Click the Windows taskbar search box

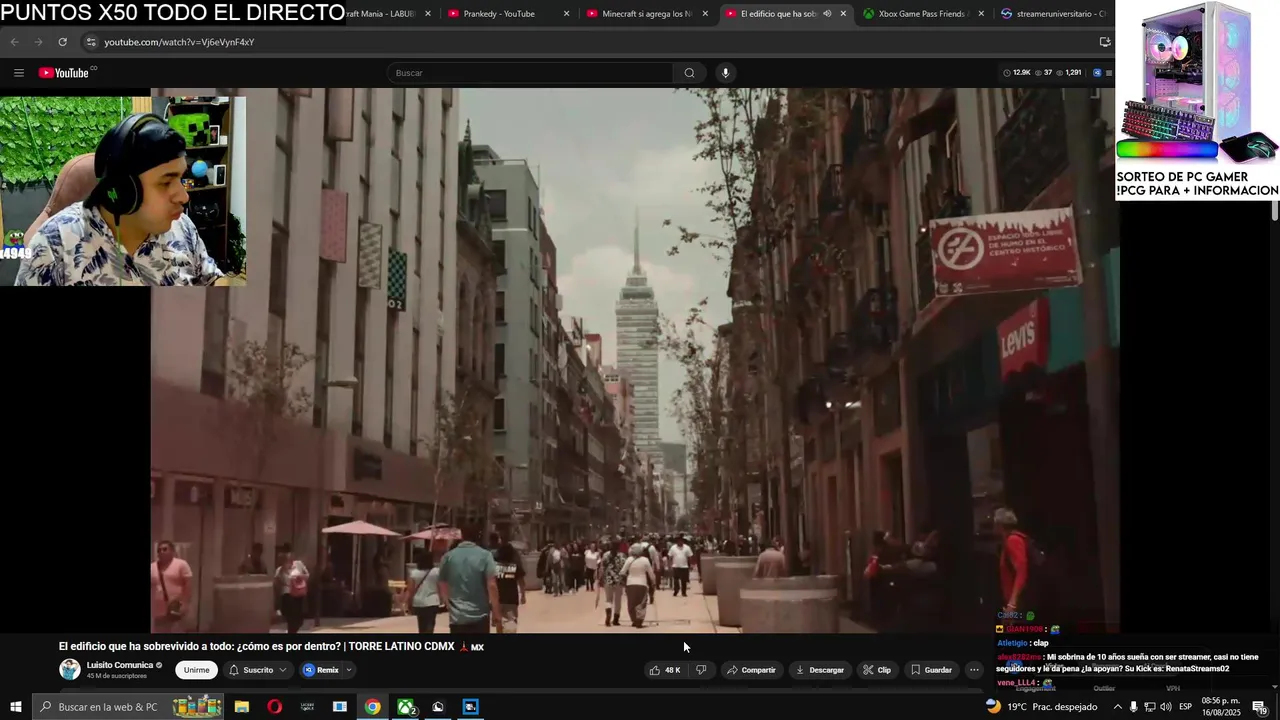(130, 707)
